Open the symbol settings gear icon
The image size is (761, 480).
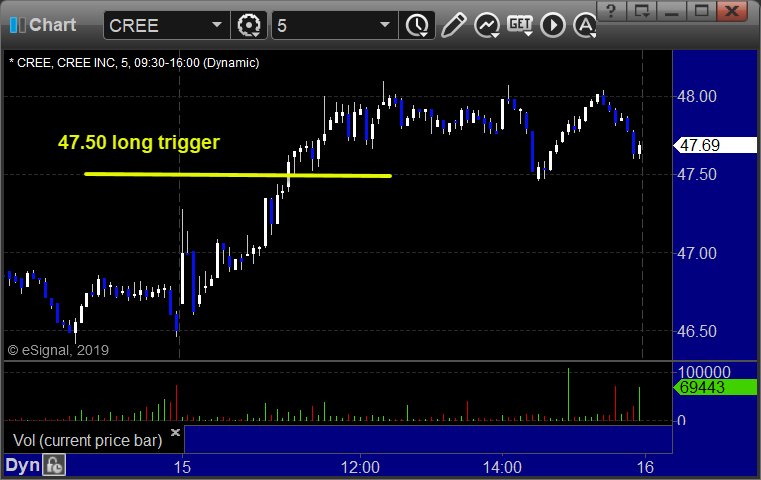249,25
